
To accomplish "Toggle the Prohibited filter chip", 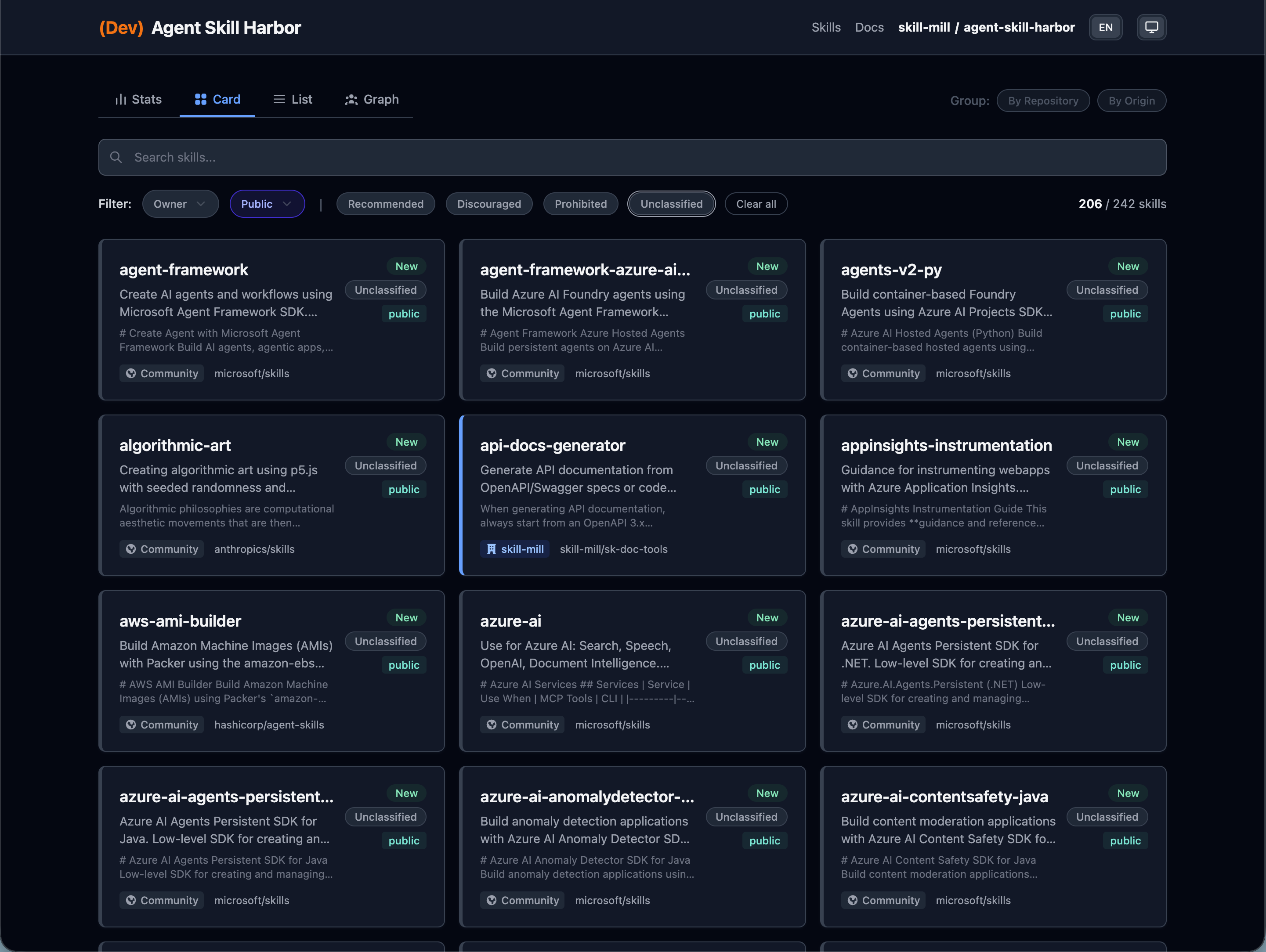I will (580, 204).
